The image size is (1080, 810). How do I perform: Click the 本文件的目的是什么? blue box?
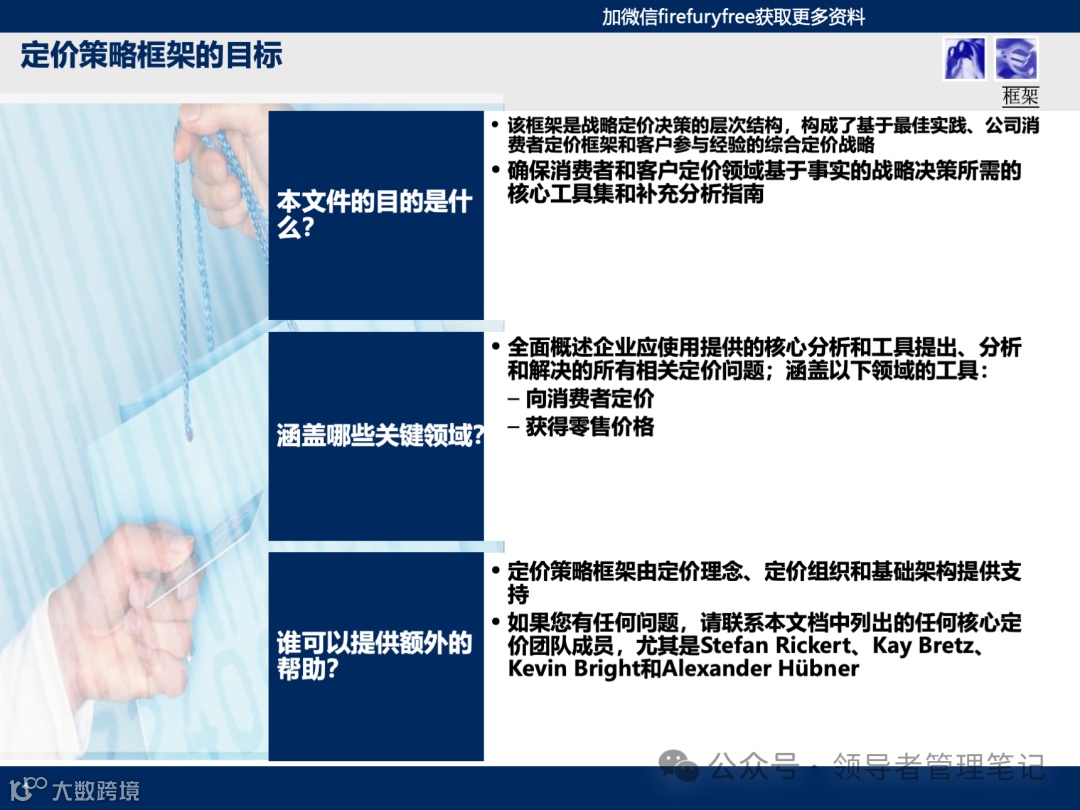tap(376, 215)
